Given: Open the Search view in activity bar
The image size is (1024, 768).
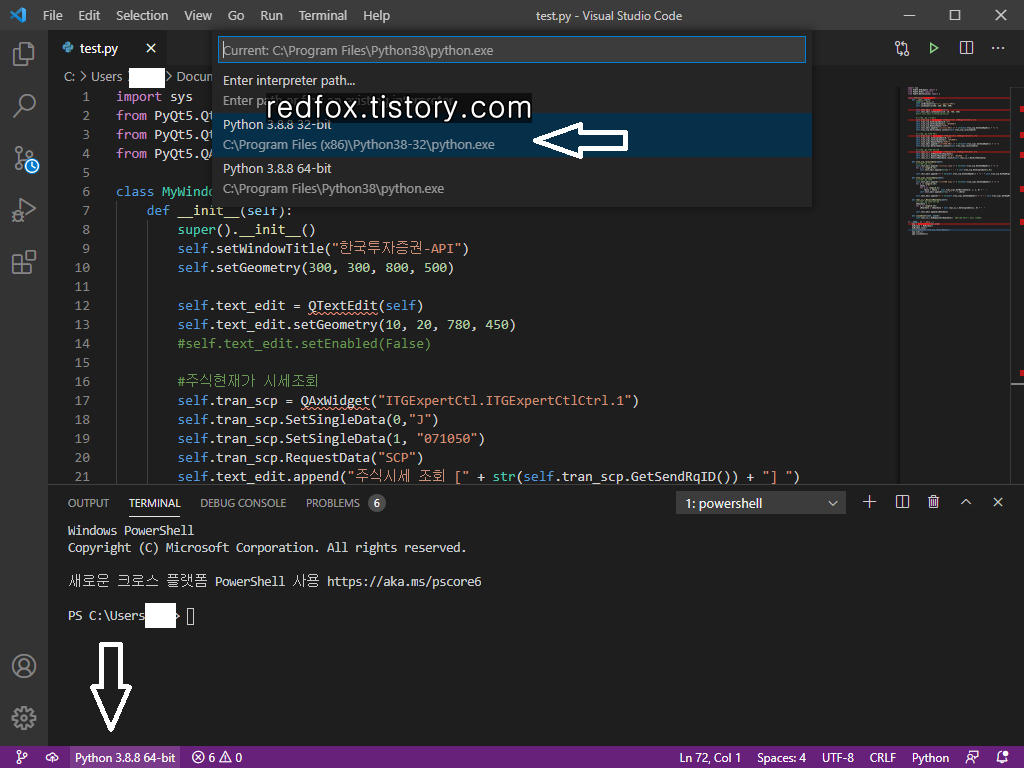Looking at the screenshot, I should click(24, 105).
